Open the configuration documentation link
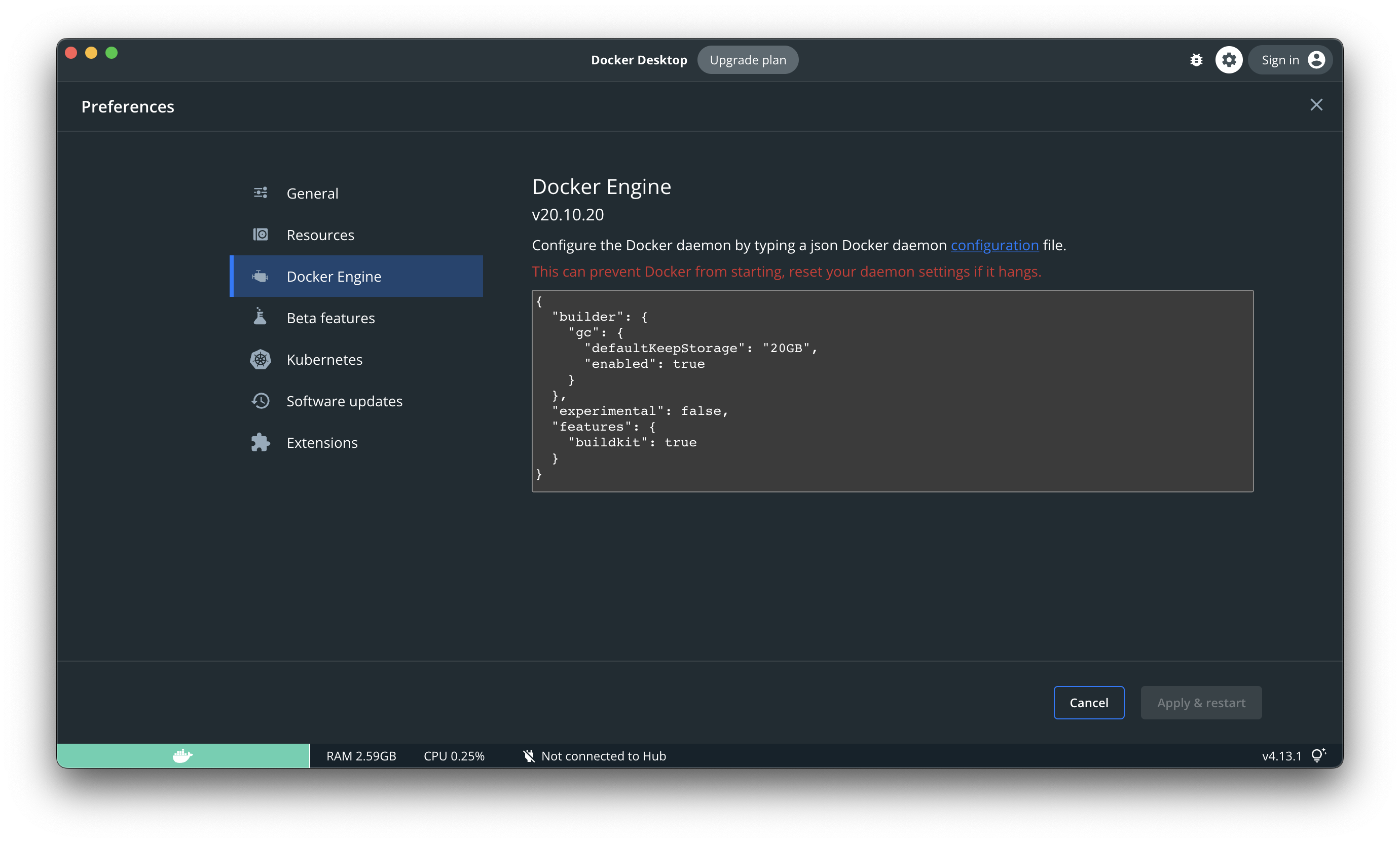The height and width of the screenshot is (843, 1400). (x=994, y=245)
